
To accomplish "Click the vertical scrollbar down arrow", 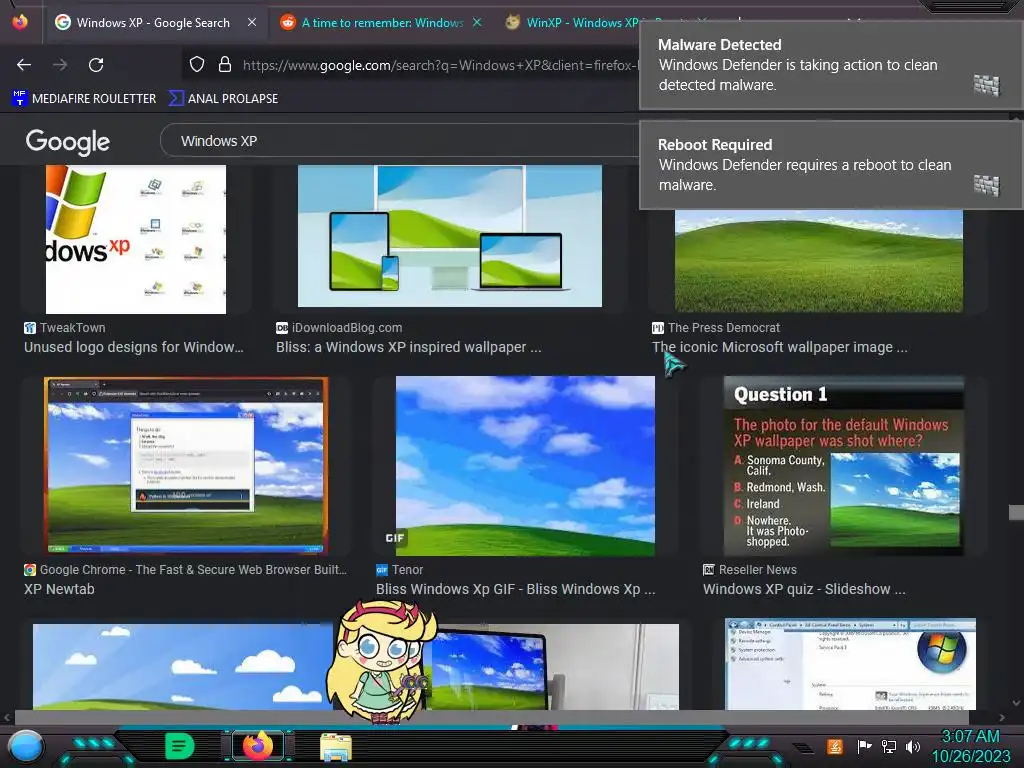I will (x=1016, y=703).
